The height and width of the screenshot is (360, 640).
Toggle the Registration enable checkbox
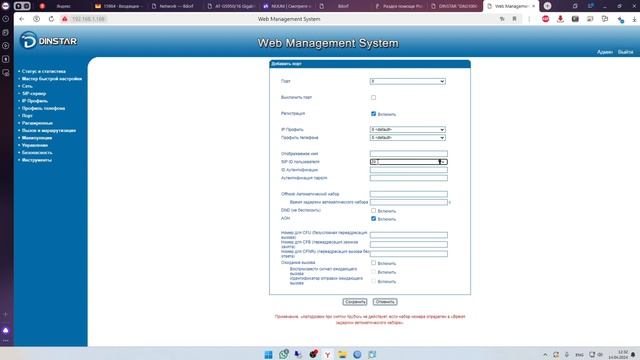(x=373, y=113)
